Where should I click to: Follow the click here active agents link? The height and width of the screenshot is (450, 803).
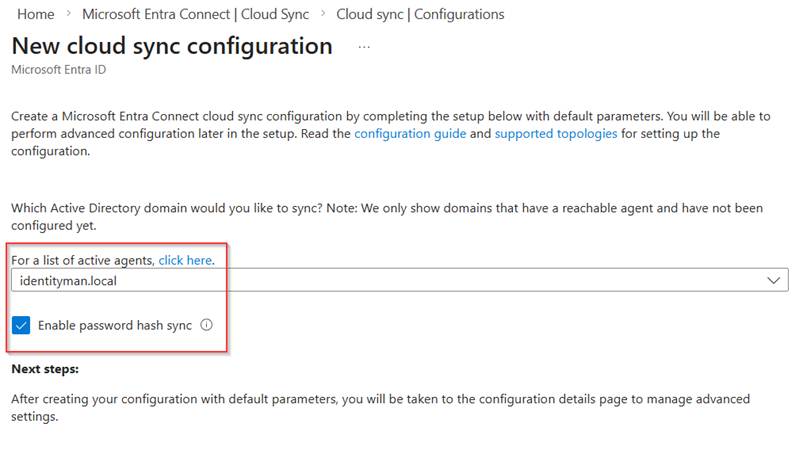[x=185, y=260]
